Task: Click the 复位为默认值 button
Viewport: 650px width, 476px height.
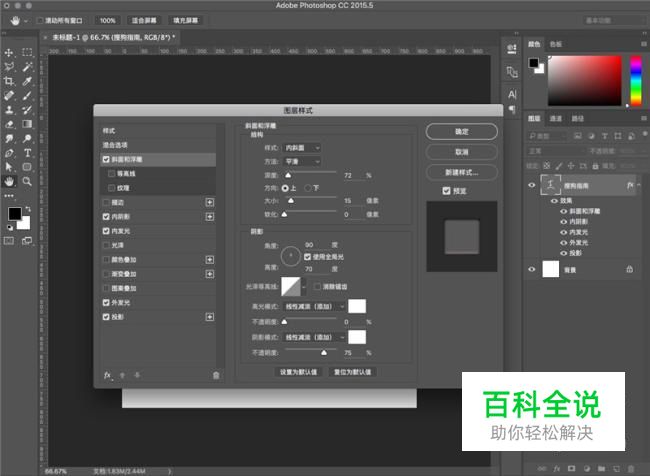Action: tap(353, 372)
